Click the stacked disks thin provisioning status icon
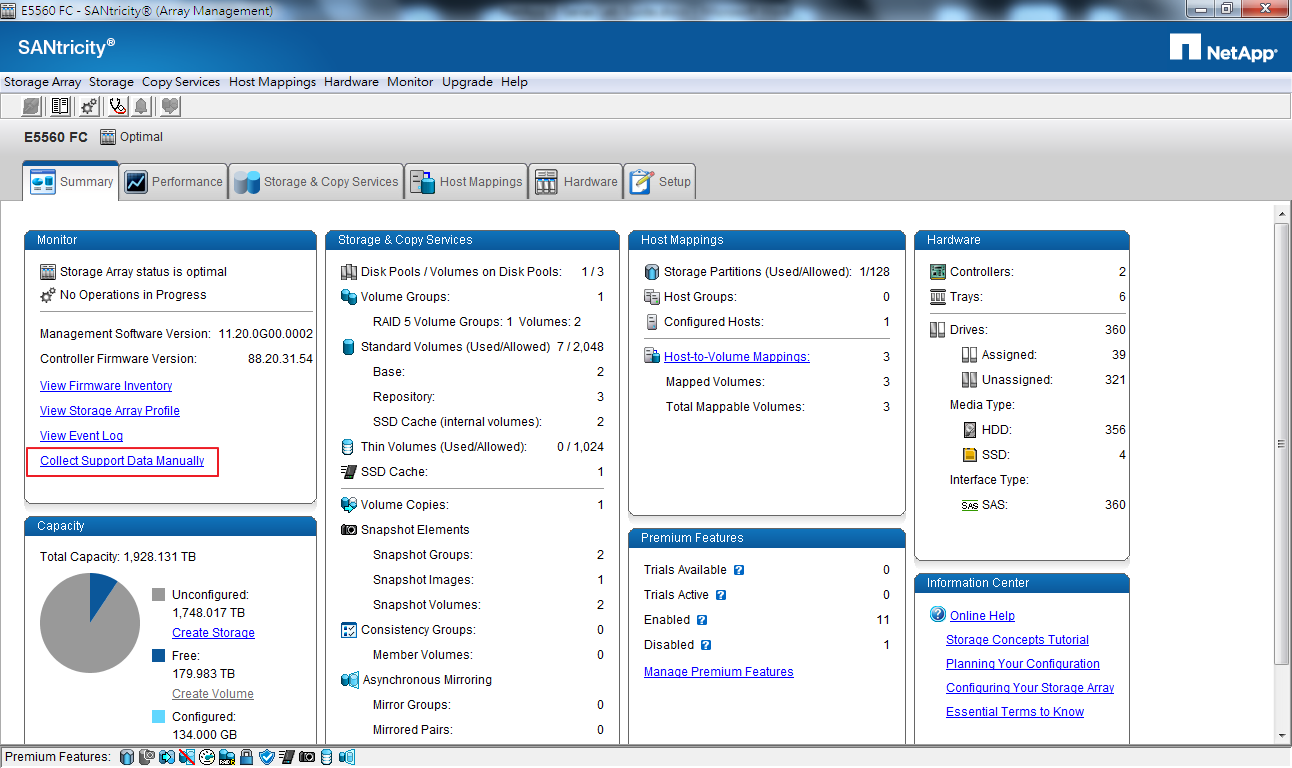 pos(326,757)
